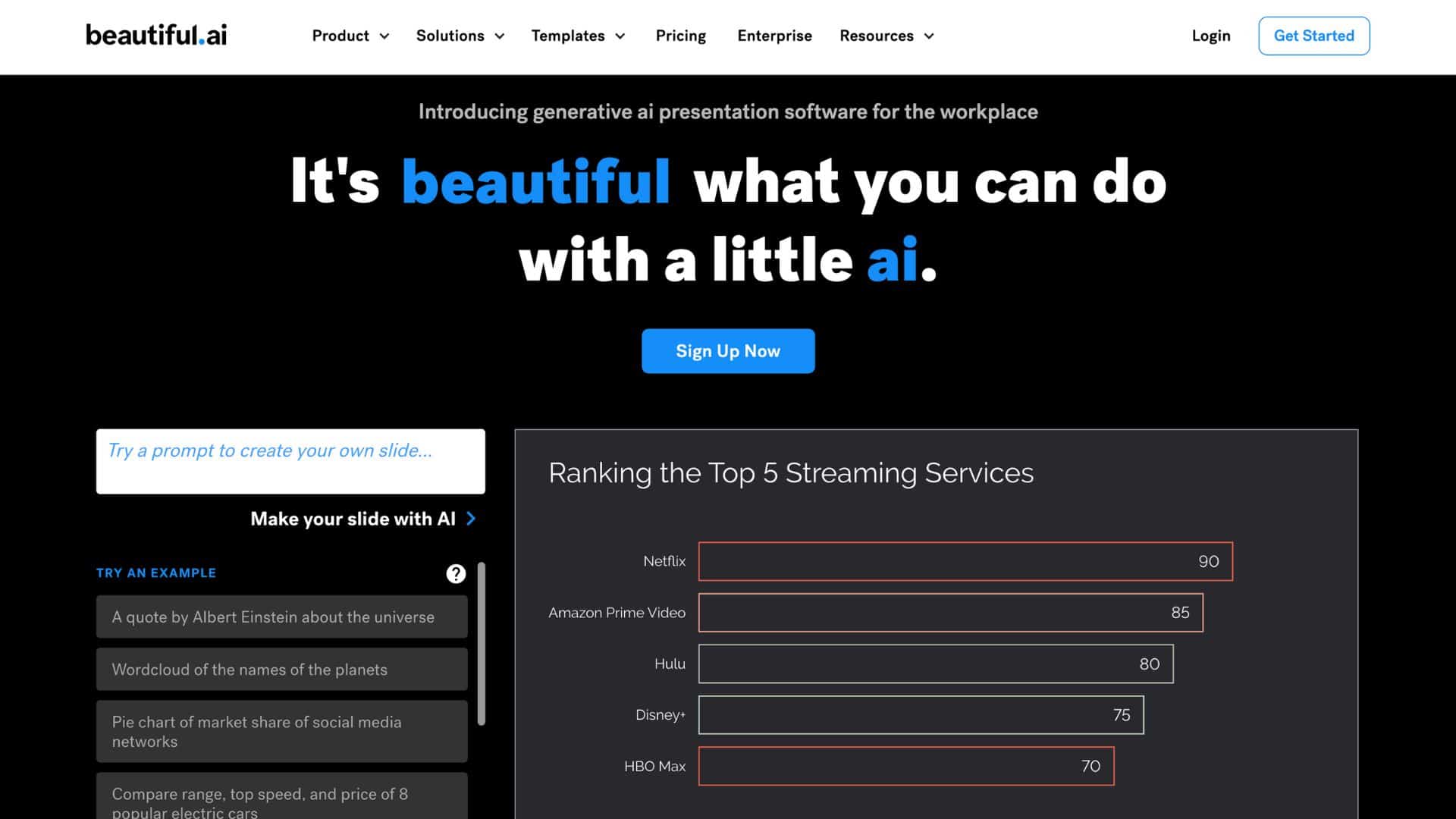This screenshot has height=819, width=1456.
Task: Click the slide title Ranking the Top 5 Streaming Services
Action: (791, 473)
